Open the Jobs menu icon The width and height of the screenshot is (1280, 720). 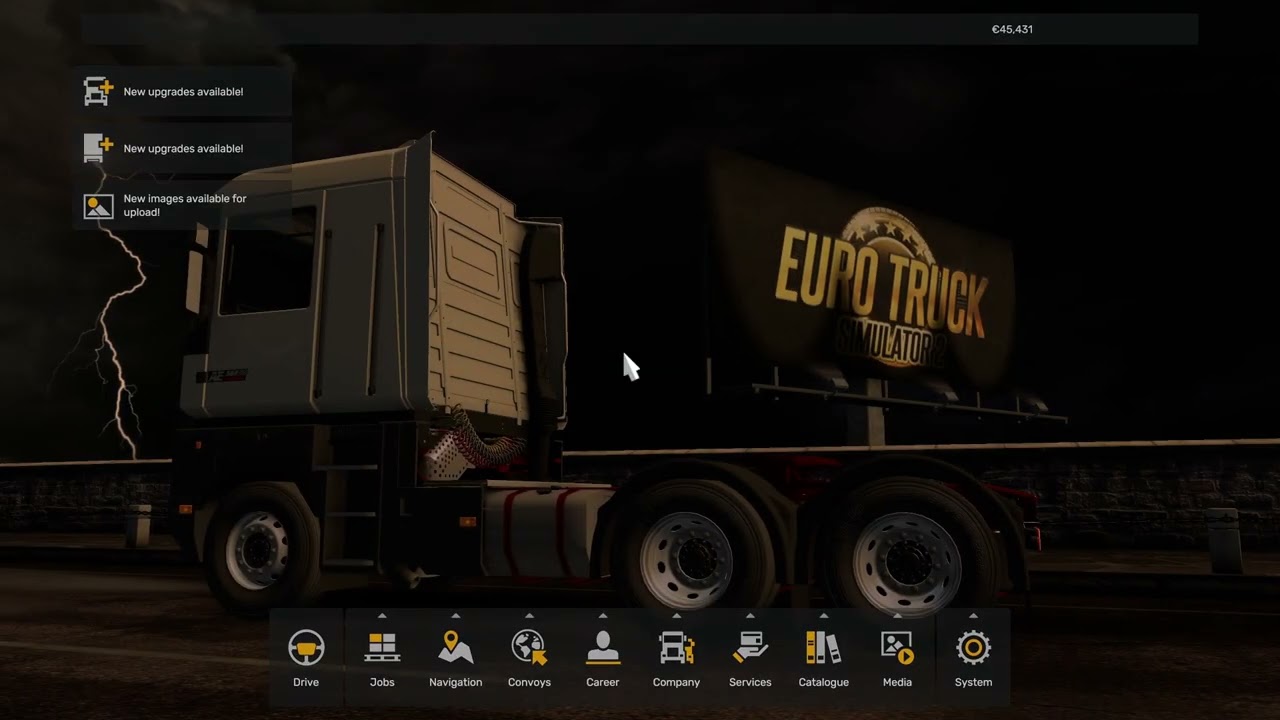point(382,648)
